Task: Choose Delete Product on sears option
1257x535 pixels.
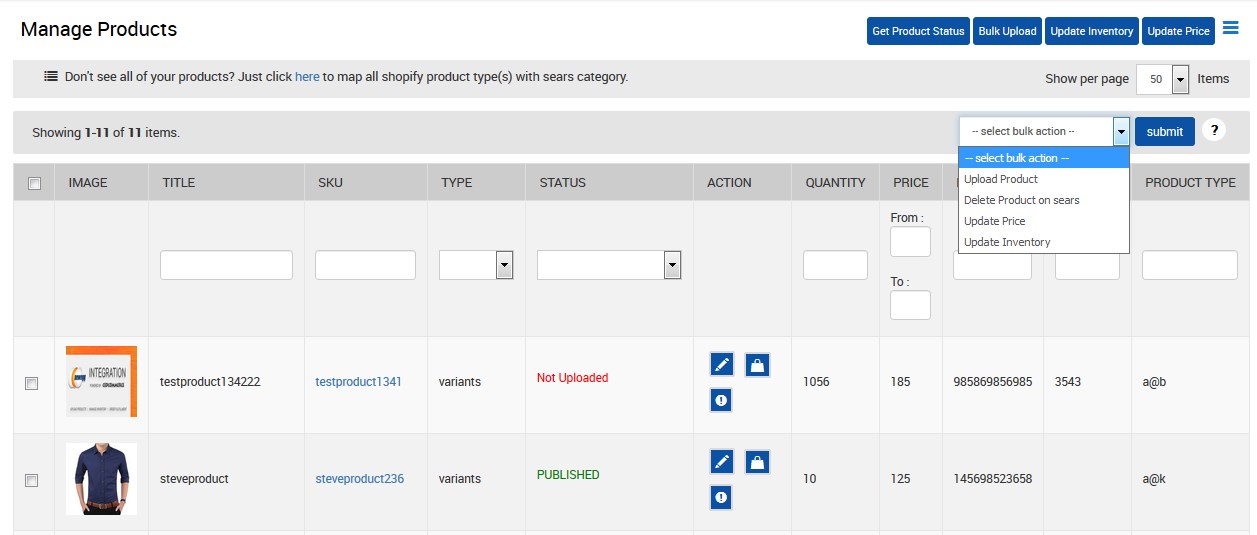Action: point(1044,200)
